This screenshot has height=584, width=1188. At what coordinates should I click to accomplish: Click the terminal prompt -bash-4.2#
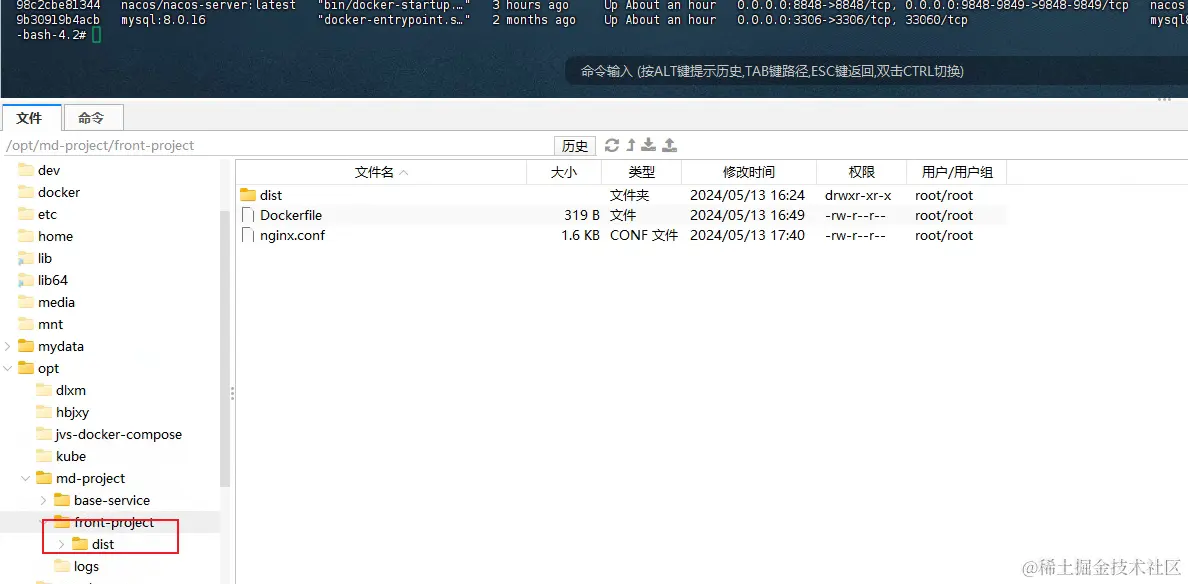[51, 35]
